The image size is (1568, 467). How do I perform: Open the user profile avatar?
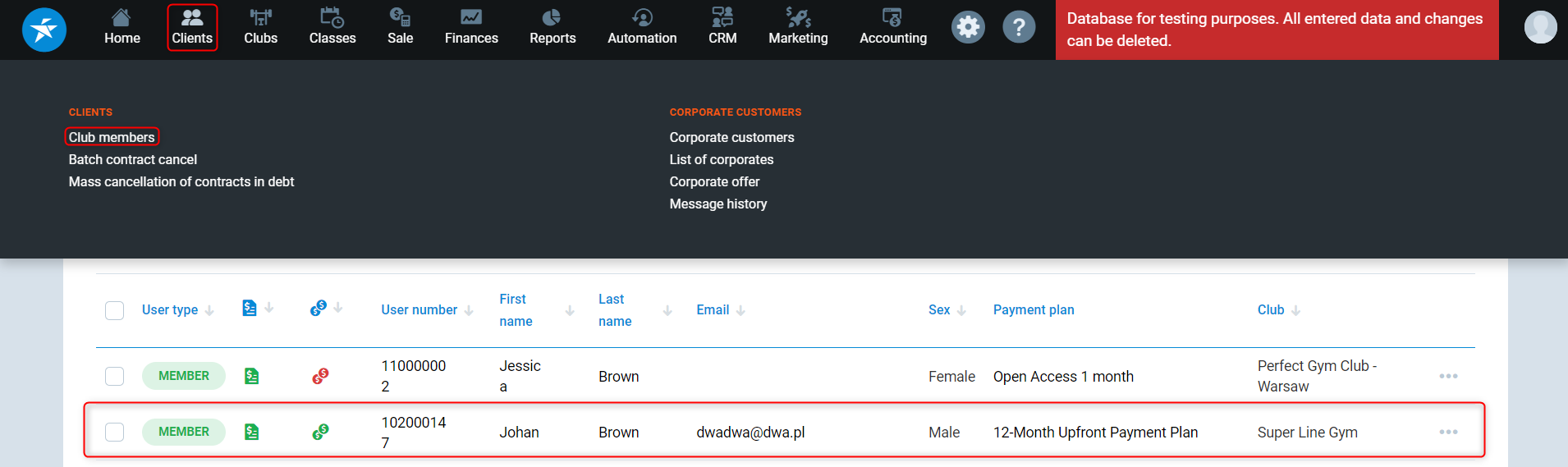pos(1540,27)
